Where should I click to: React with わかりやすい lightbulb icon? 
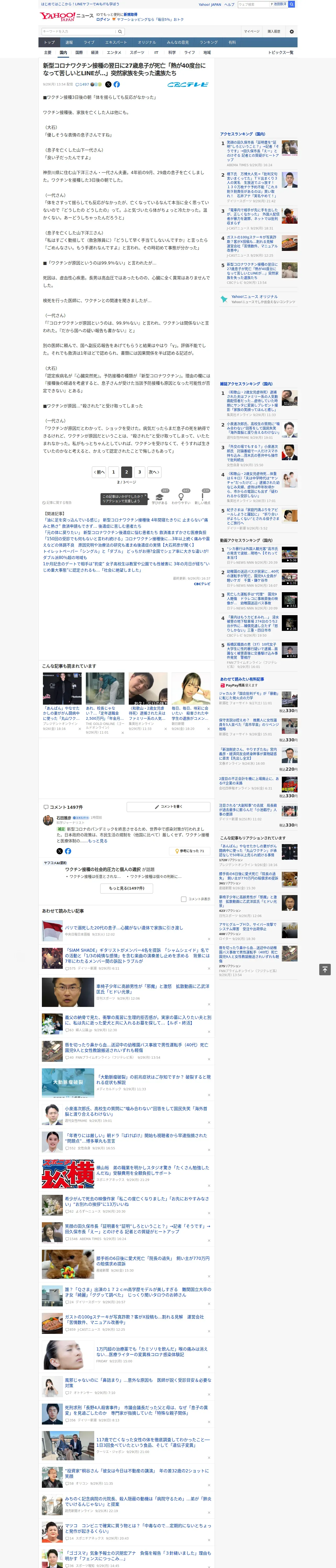pos(181,497)
